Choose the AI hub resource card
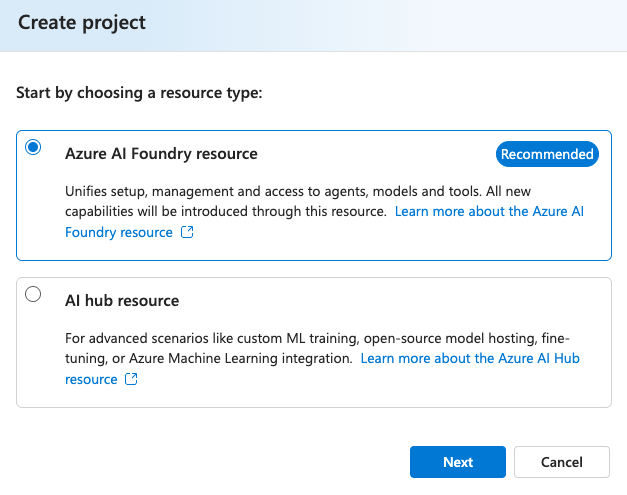Screen dimensions: 627x495 click(x=314, y=343)
